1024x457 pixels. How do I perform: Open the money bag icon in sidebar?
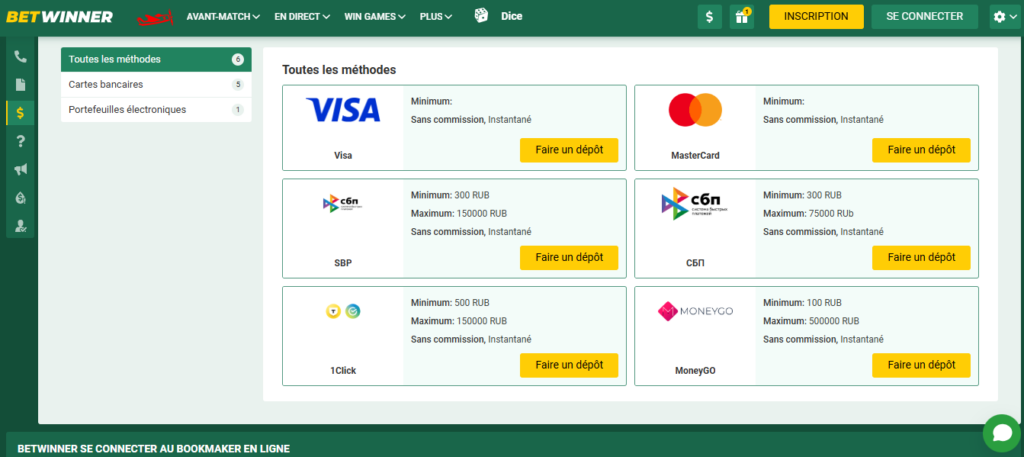click(x=20, y=197)
